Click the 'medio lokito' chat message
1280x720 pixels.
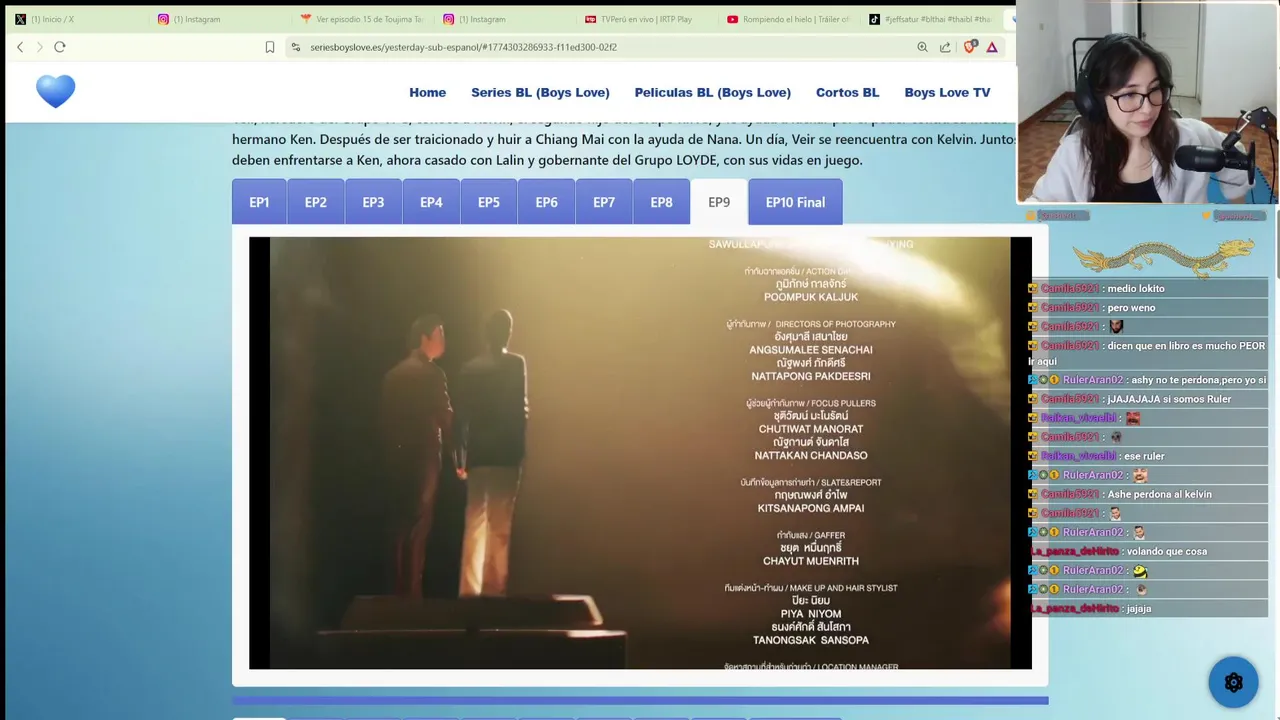(1136, 289)
